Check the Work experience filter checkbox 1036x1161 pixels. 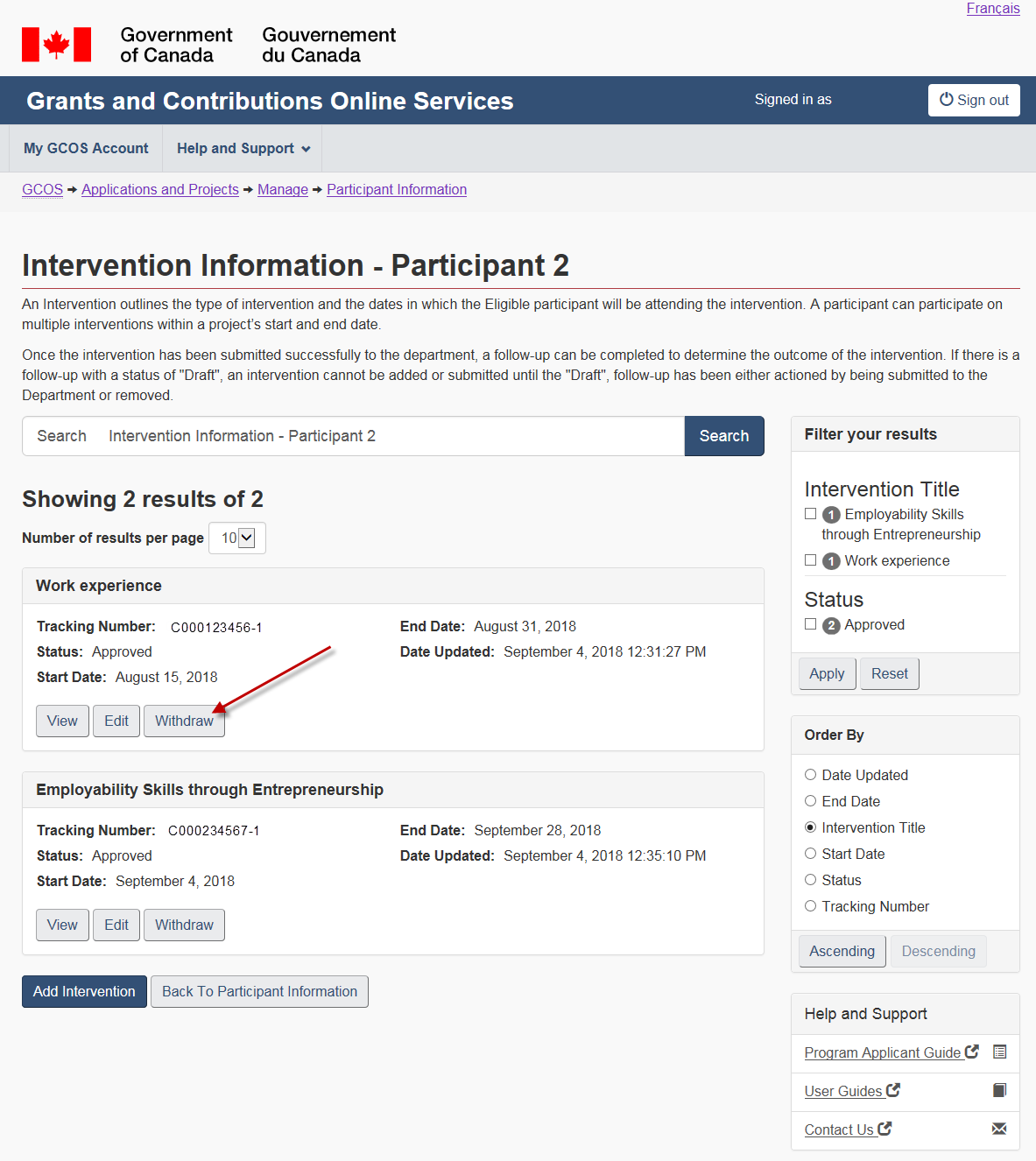point(811,560)
